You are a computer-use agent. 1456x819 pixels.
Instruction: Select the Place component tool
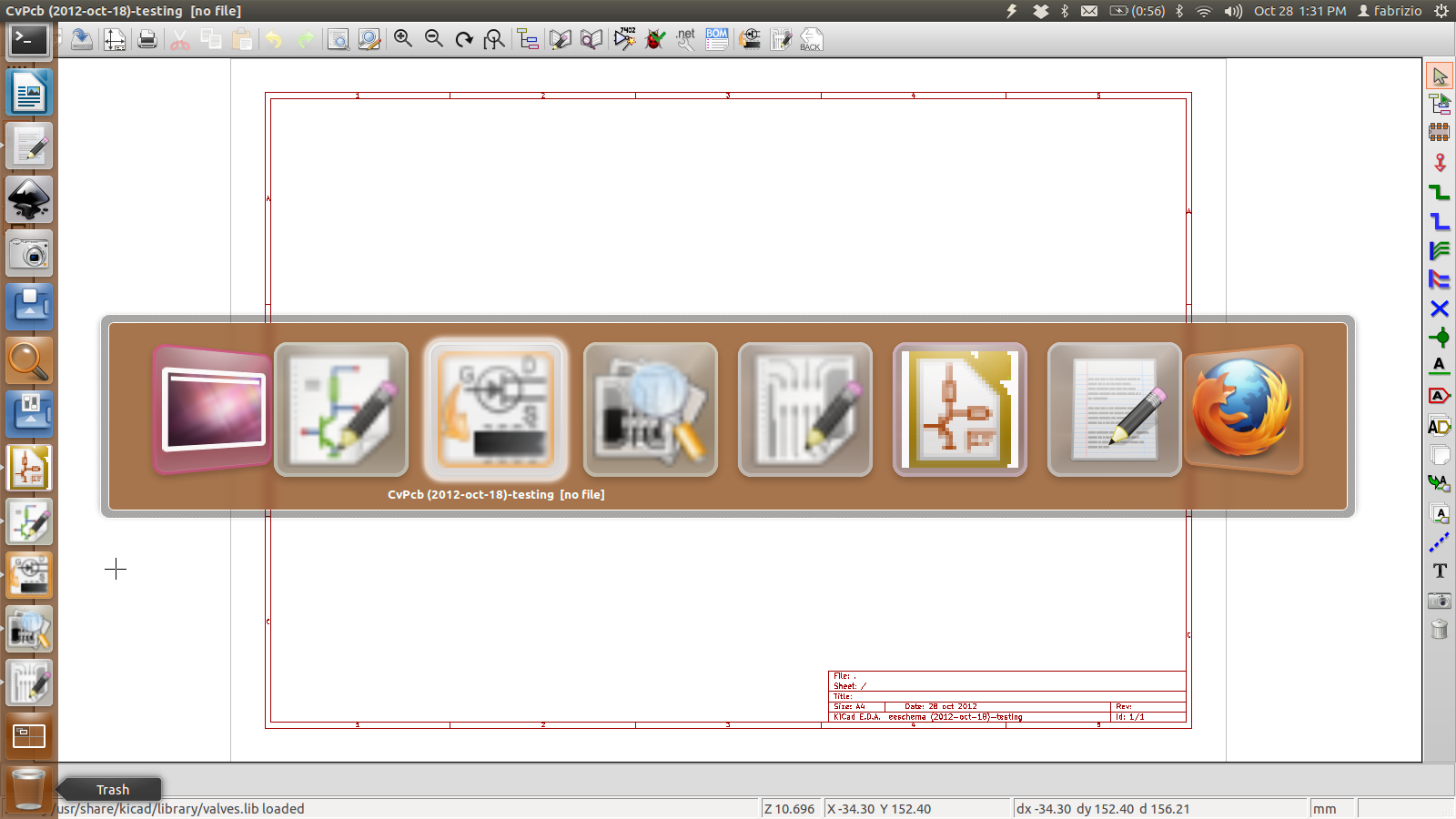tap(1440, 133)
